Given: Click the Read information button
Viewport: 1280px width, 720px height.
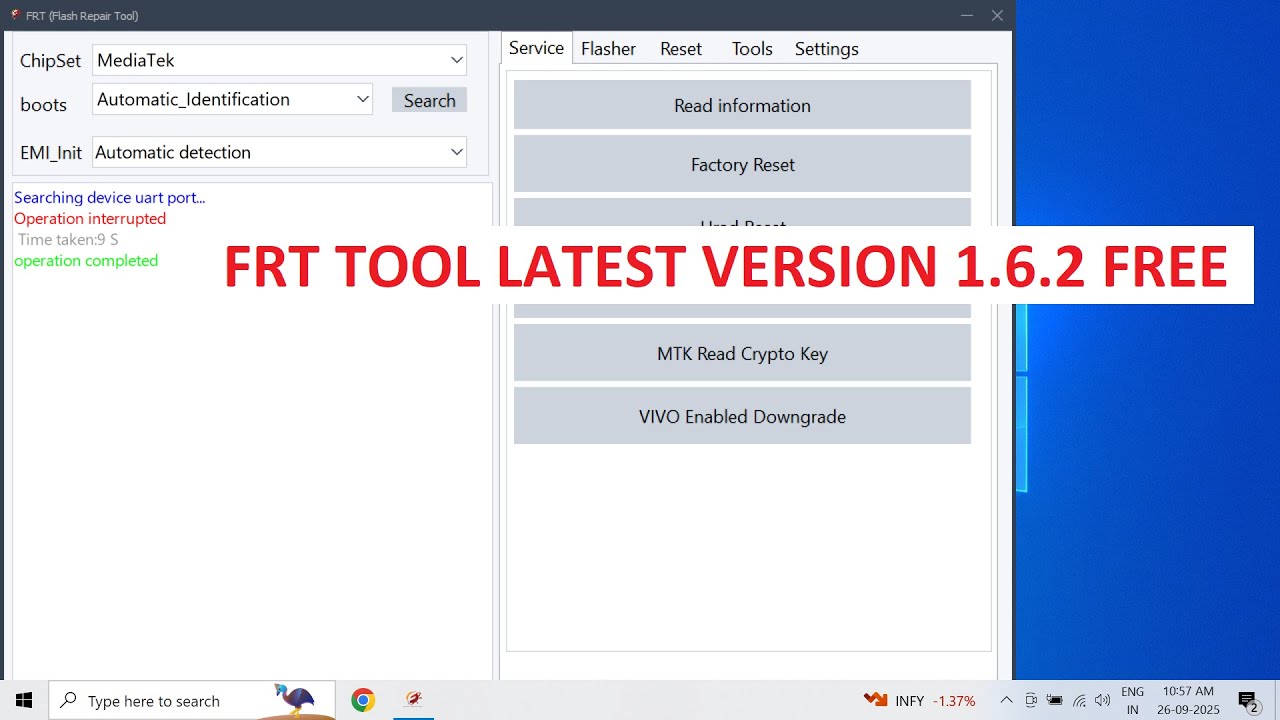Looking at the screenshot, I should 742,105.
